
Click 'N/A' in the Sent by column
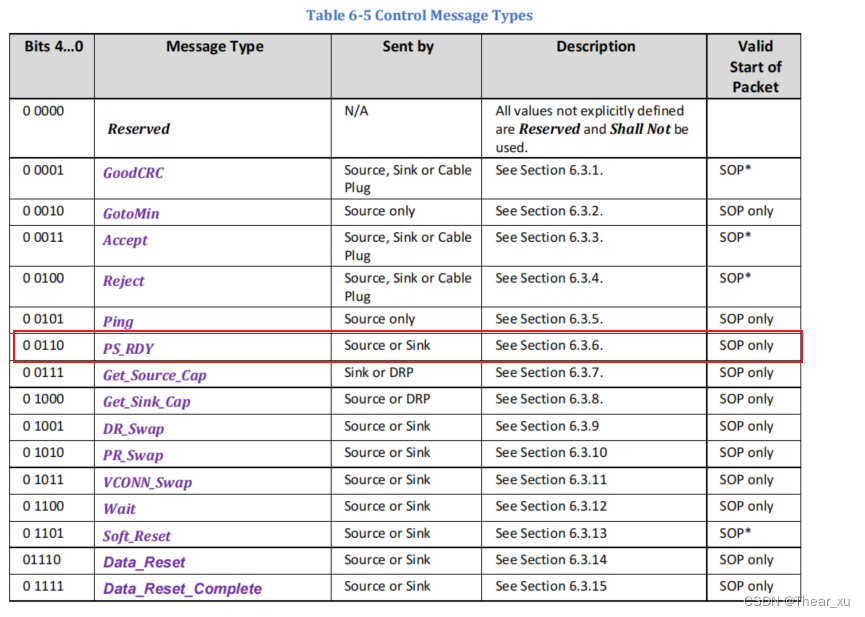click(356, 111)
